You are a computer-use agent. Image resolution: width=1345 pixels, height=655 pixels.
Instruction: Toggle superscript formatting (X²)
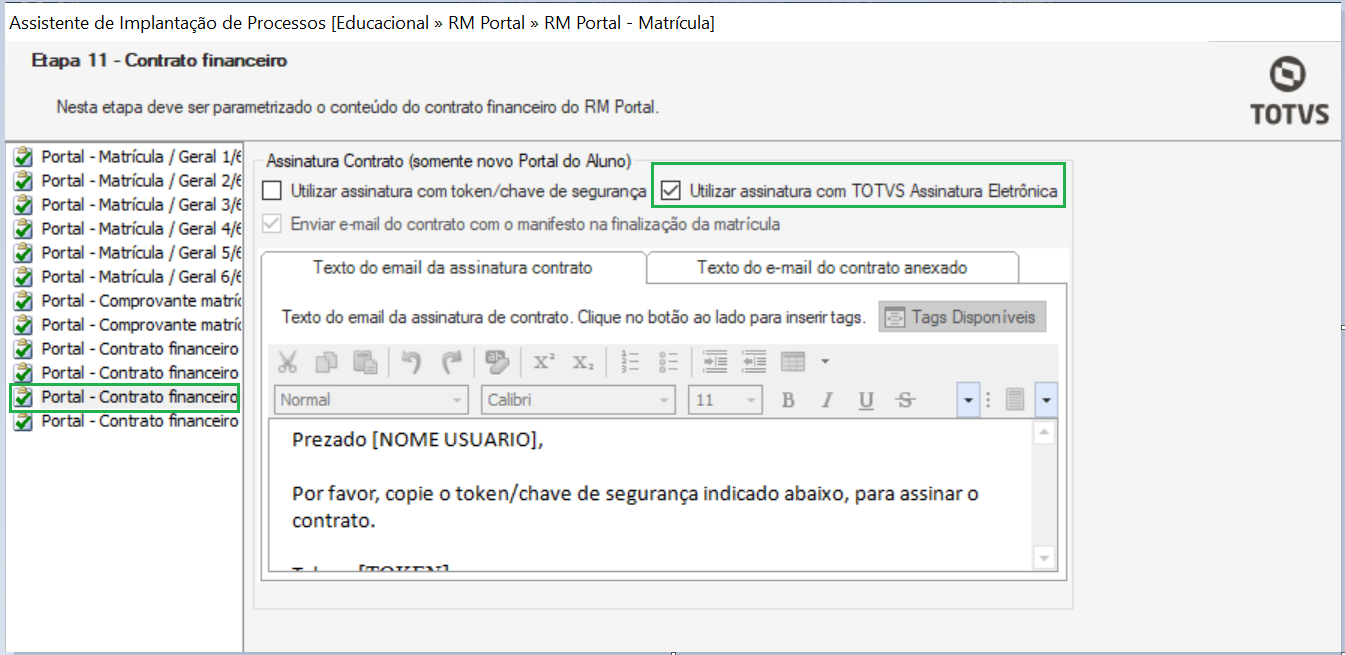544,361
